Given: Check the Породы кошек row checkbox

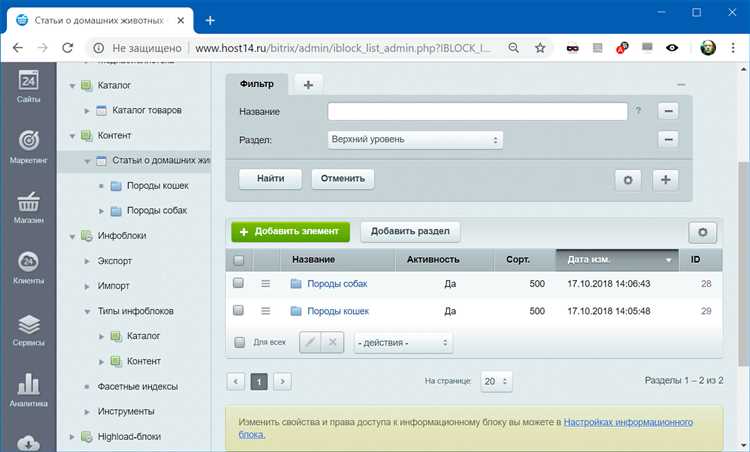Looking at the screenshot, I should click(238, 310).
